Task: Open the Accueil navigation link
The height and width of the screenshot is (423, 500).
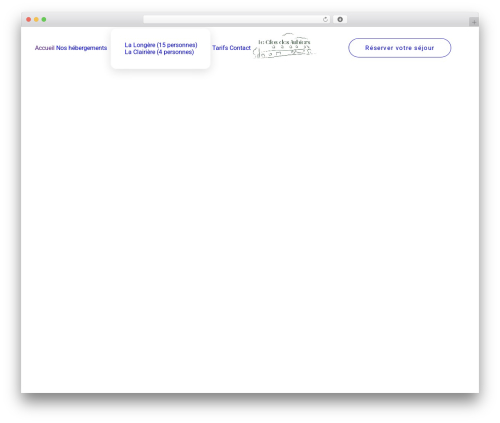Action: [45, 48]
